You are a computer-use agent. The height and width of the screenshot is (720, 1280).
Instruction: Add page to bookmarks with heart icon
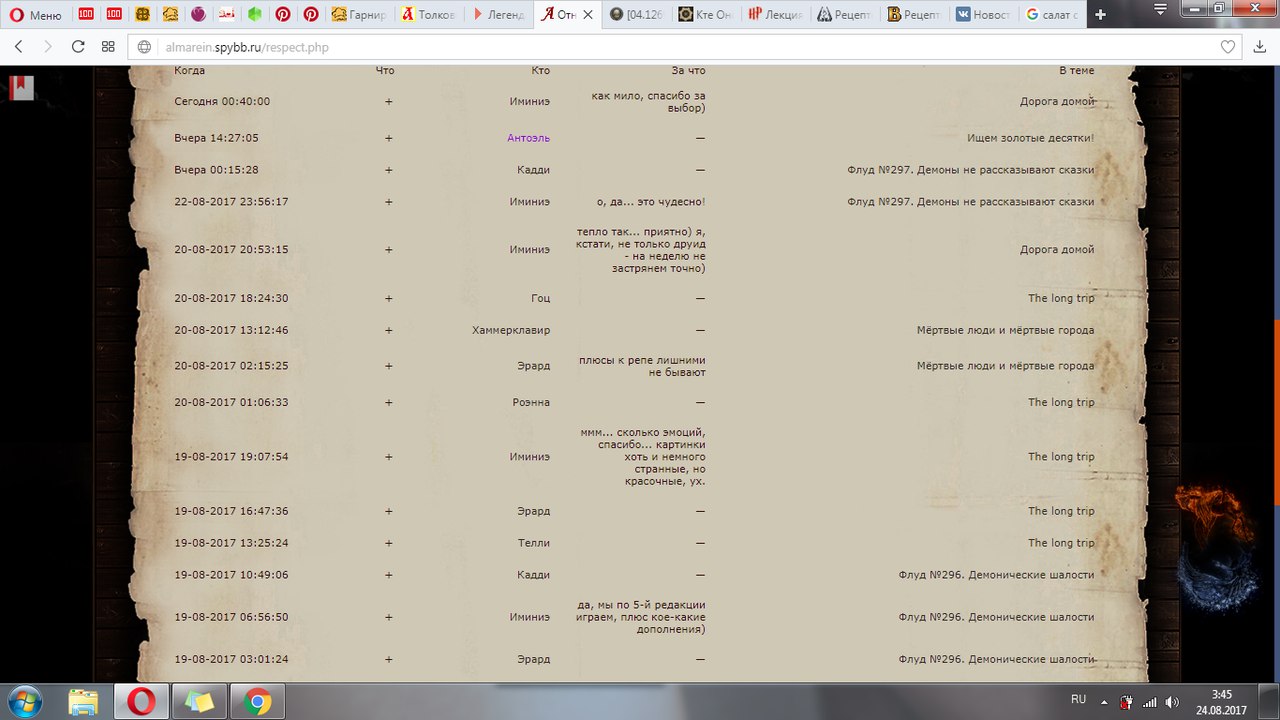(x=1228, y=47)
